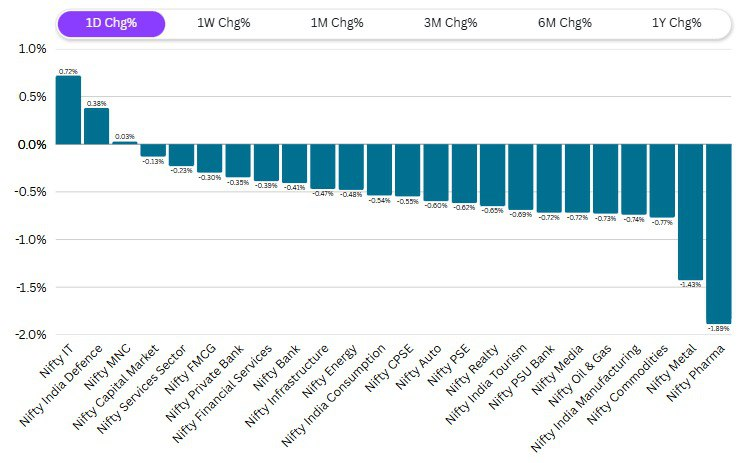
Task: Select the Nifty Oil & Gas bar
Action: coord(605,179)
